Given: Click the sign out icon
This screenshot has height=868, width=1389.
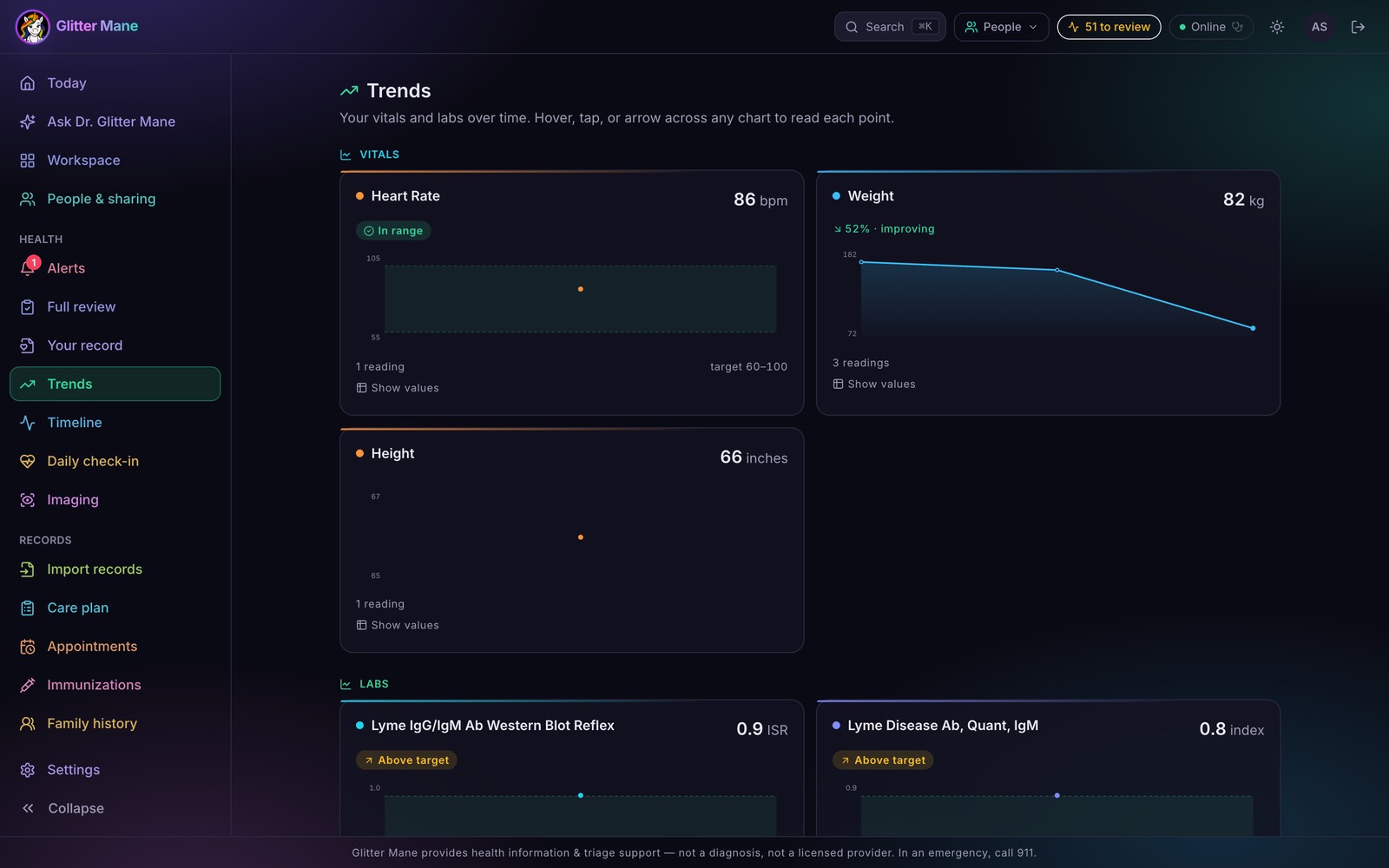Looking at the screenshot, I should [1359, 27].
